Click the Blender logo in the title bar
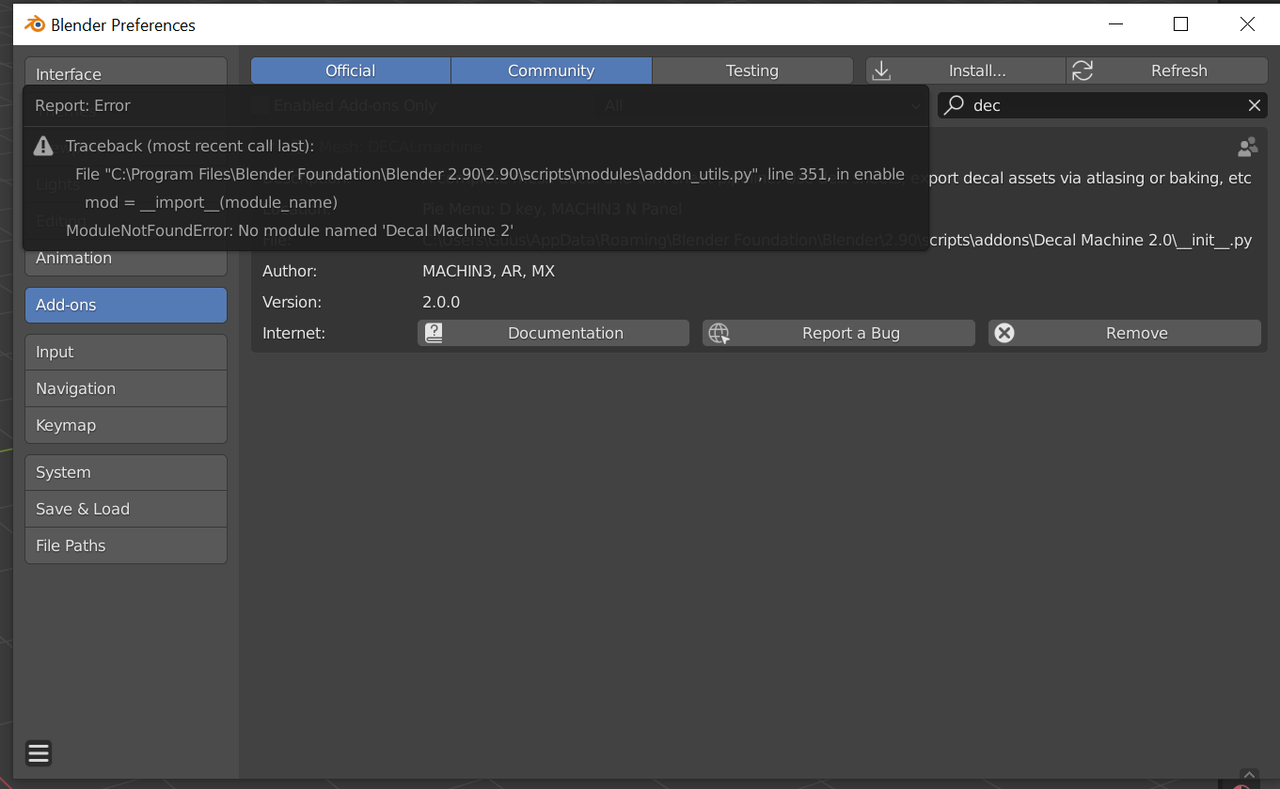Screen dimensions: 1280x789 pos(35,25)
